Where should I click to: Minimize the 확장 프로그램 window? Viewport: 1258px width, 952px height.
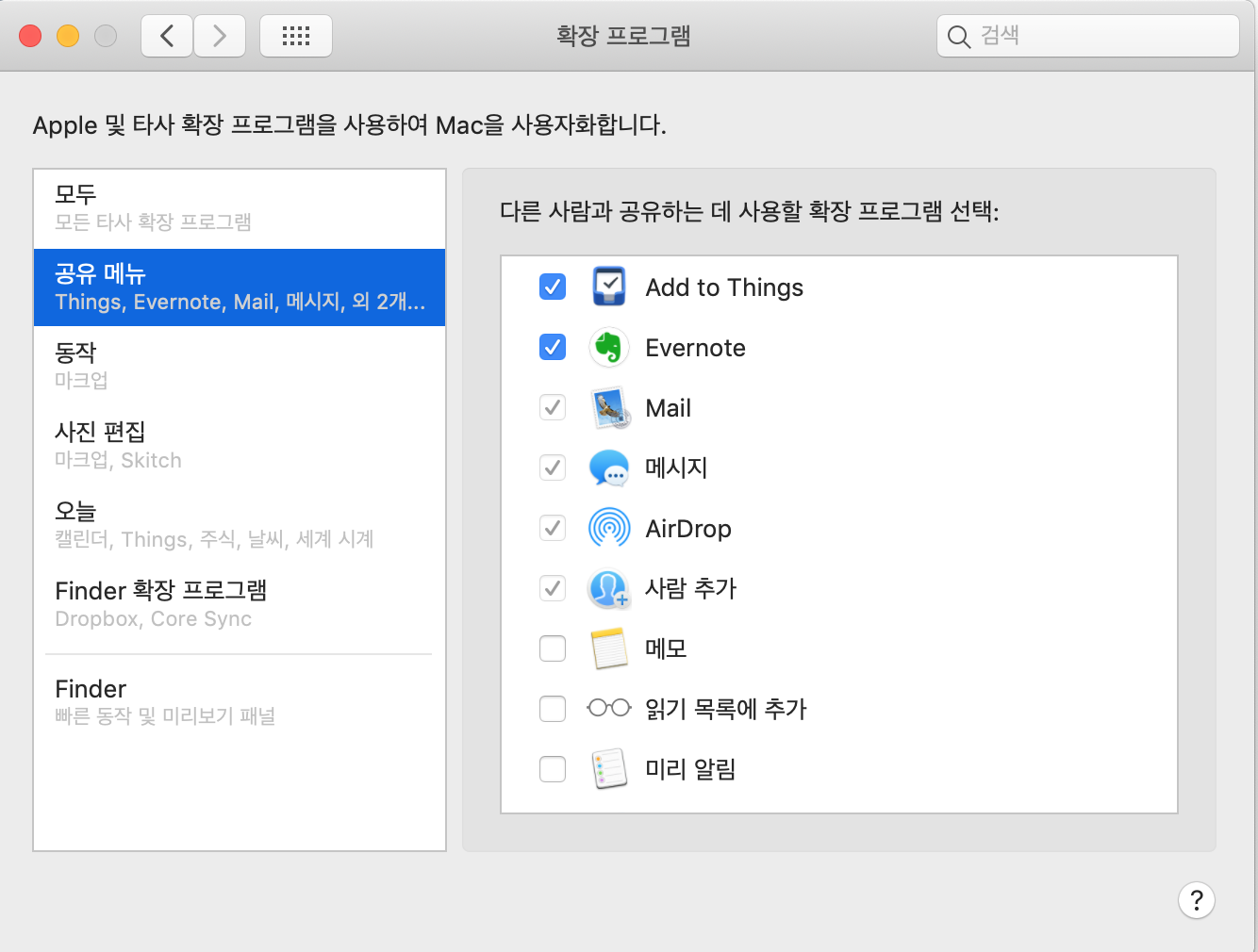tap(68, 36)
